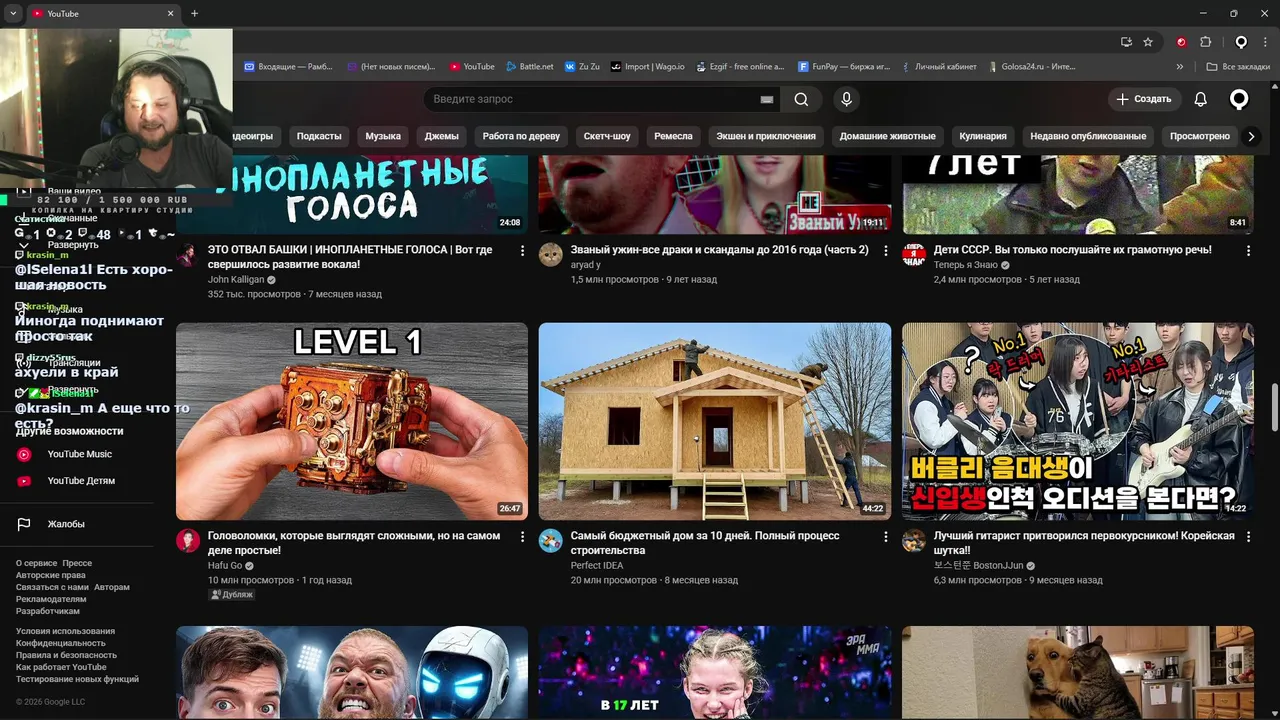This screenshot has height=720, width=1280.
Task: Open the Battle.net bookmark
Action: pos(529,67)
